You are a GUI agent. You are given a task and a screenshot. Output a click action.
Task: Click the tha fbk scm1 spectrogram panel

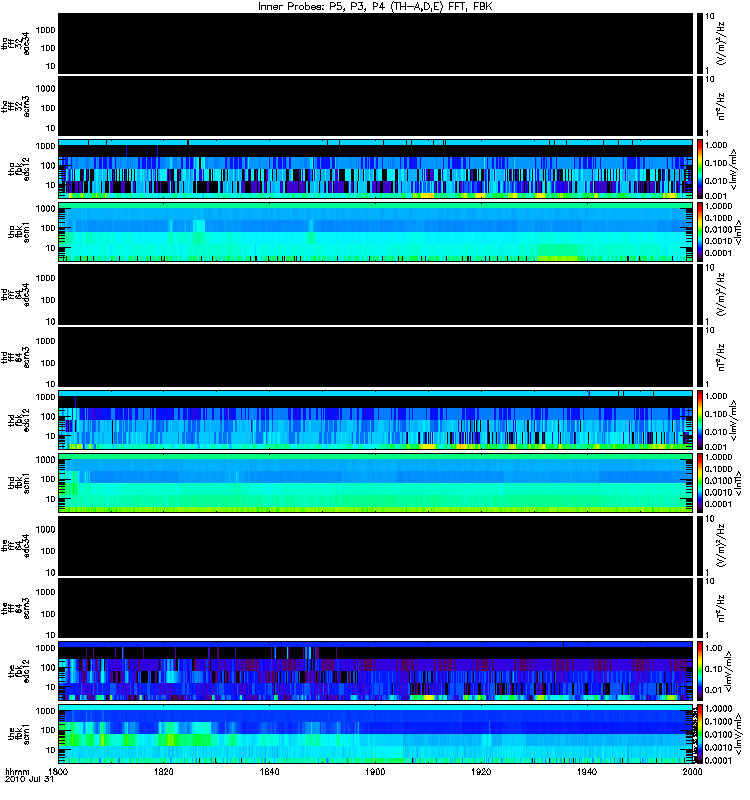pyautogui.click(x=375, y=232)
